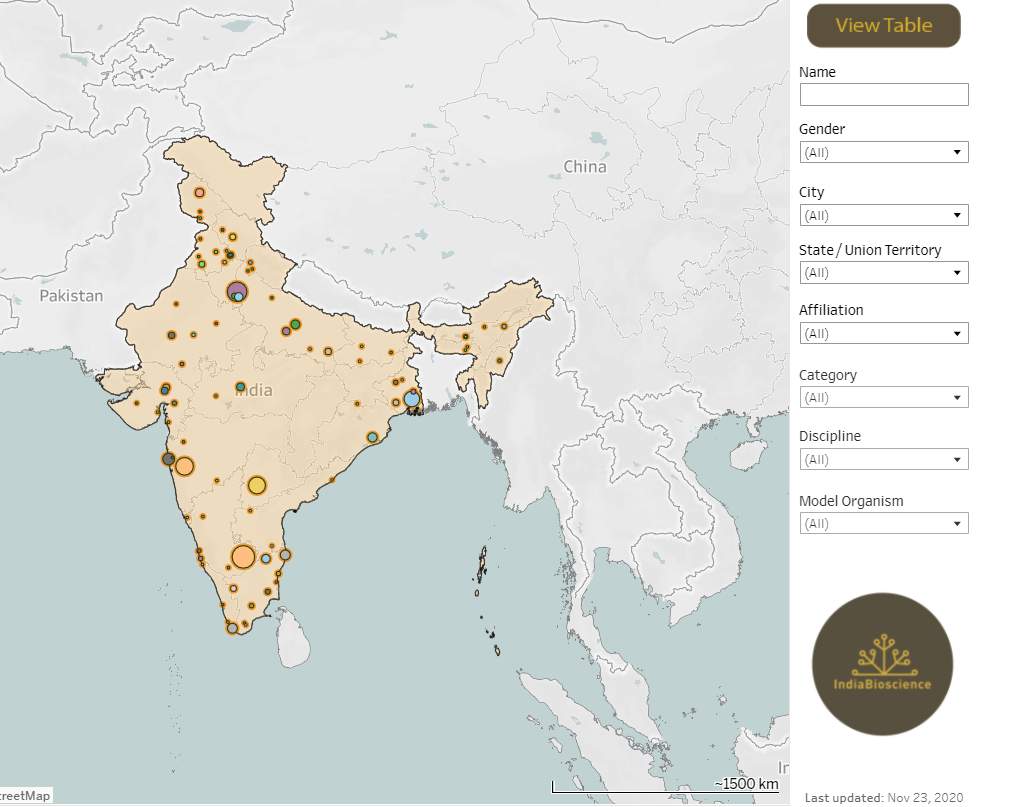Screen dimensions: 1024x807
Task: Select the dark gray Mumbai map marker
Action: [x=168, y=459]
